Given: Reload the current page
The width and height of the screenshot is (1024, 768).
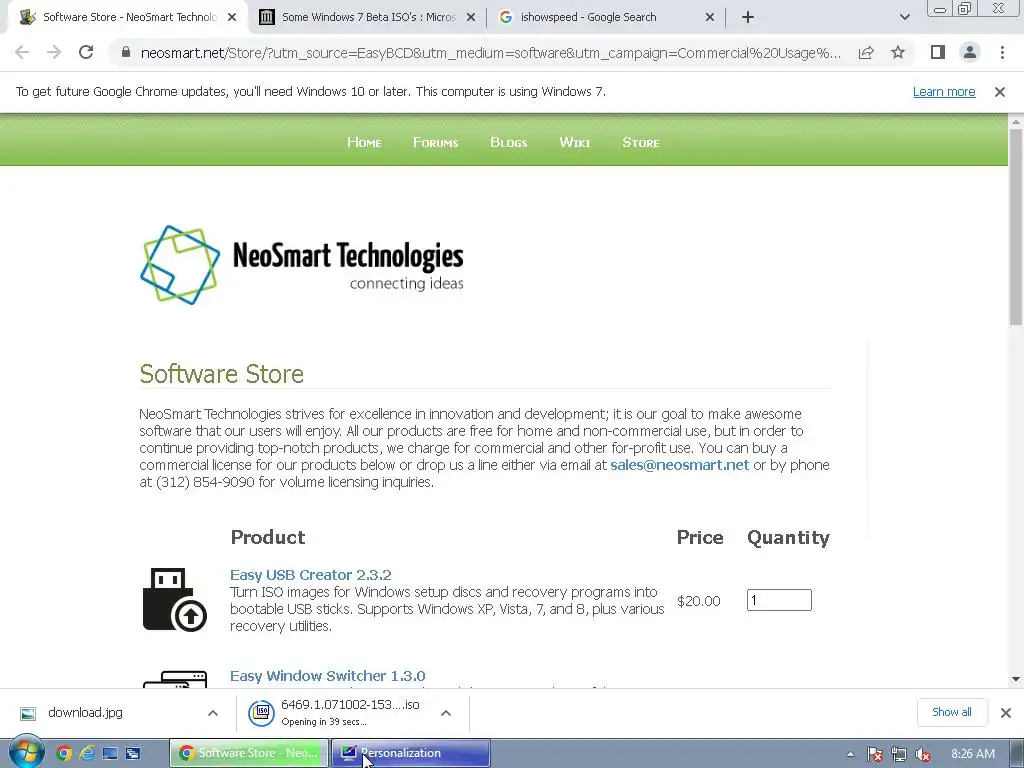Looking at the screenshot, I should [x=86, y=52].
